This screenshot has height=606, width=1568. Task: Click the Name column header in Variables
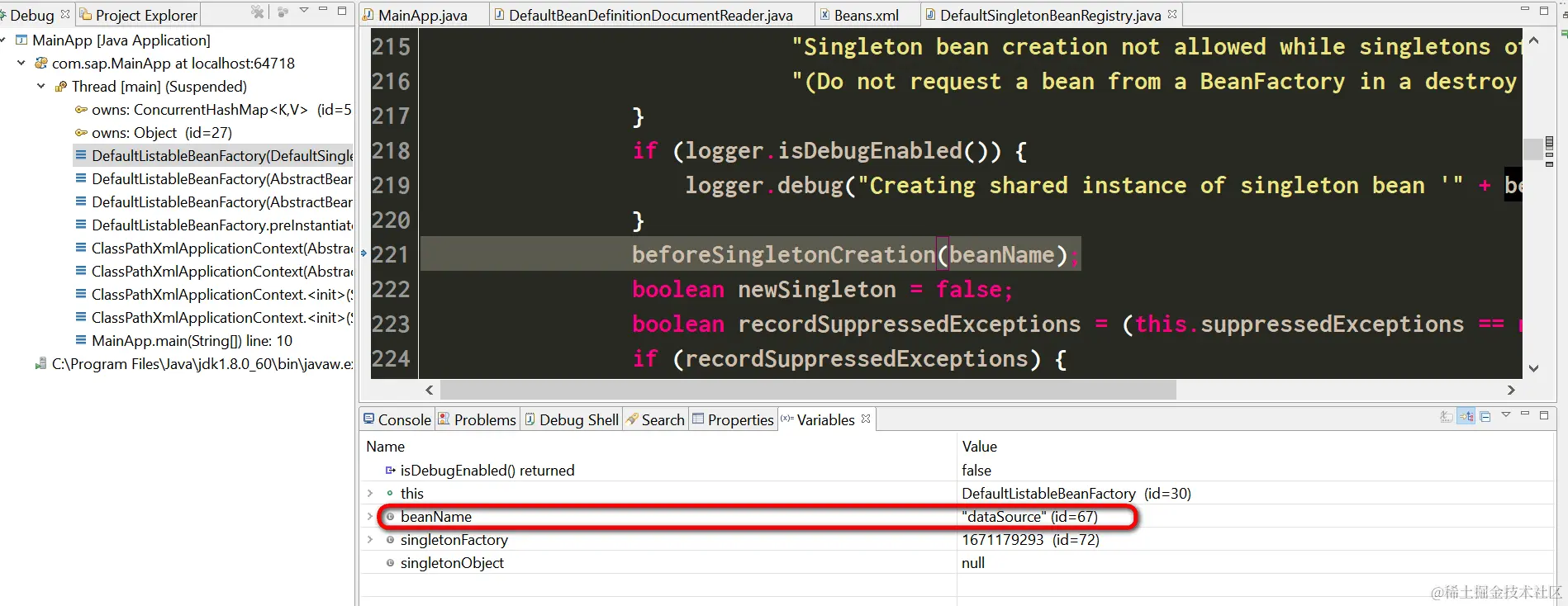click(658, 446)
